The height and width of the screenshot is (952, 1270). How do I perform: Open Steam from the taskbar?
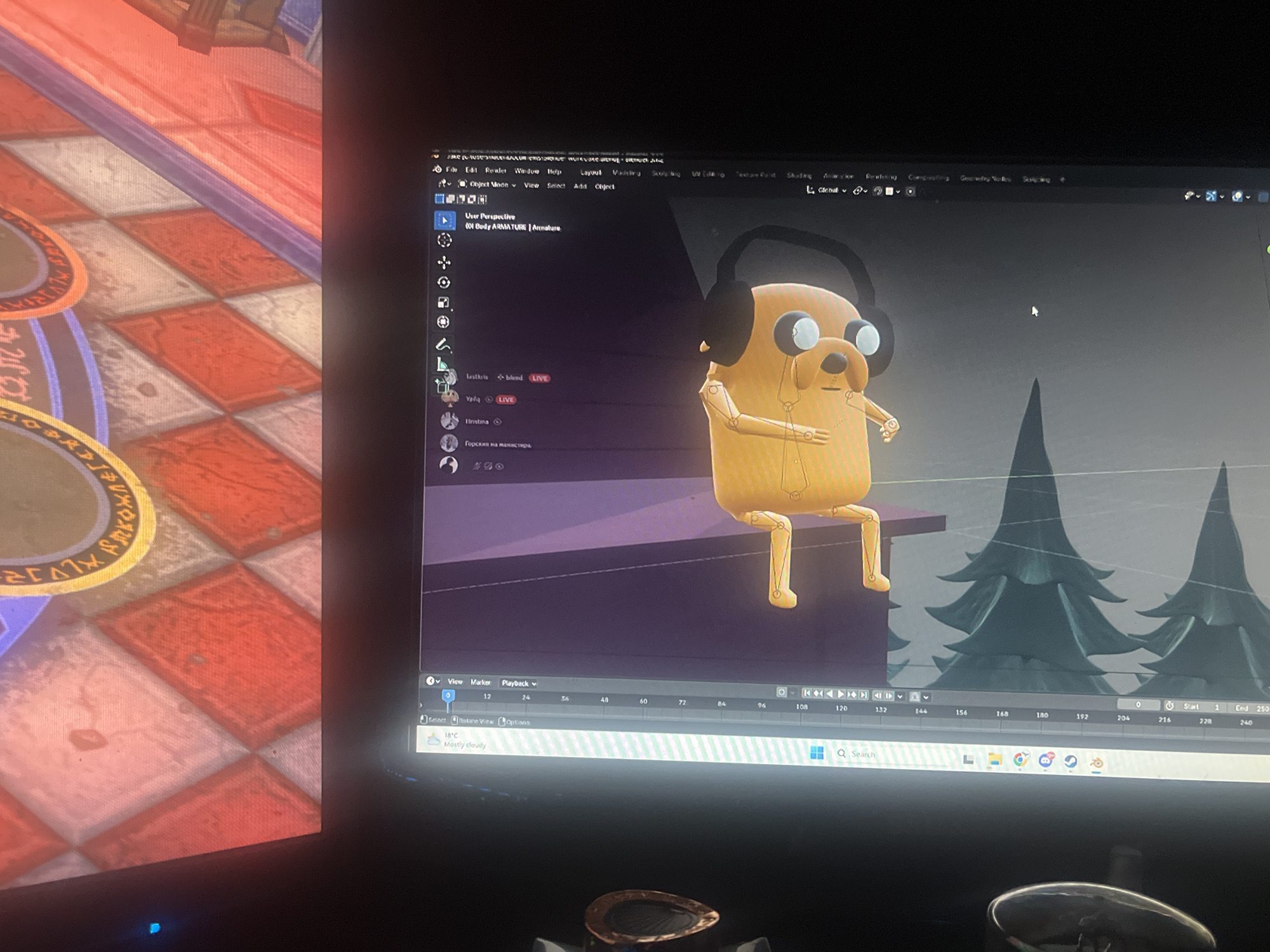(x=1071, y=762)
